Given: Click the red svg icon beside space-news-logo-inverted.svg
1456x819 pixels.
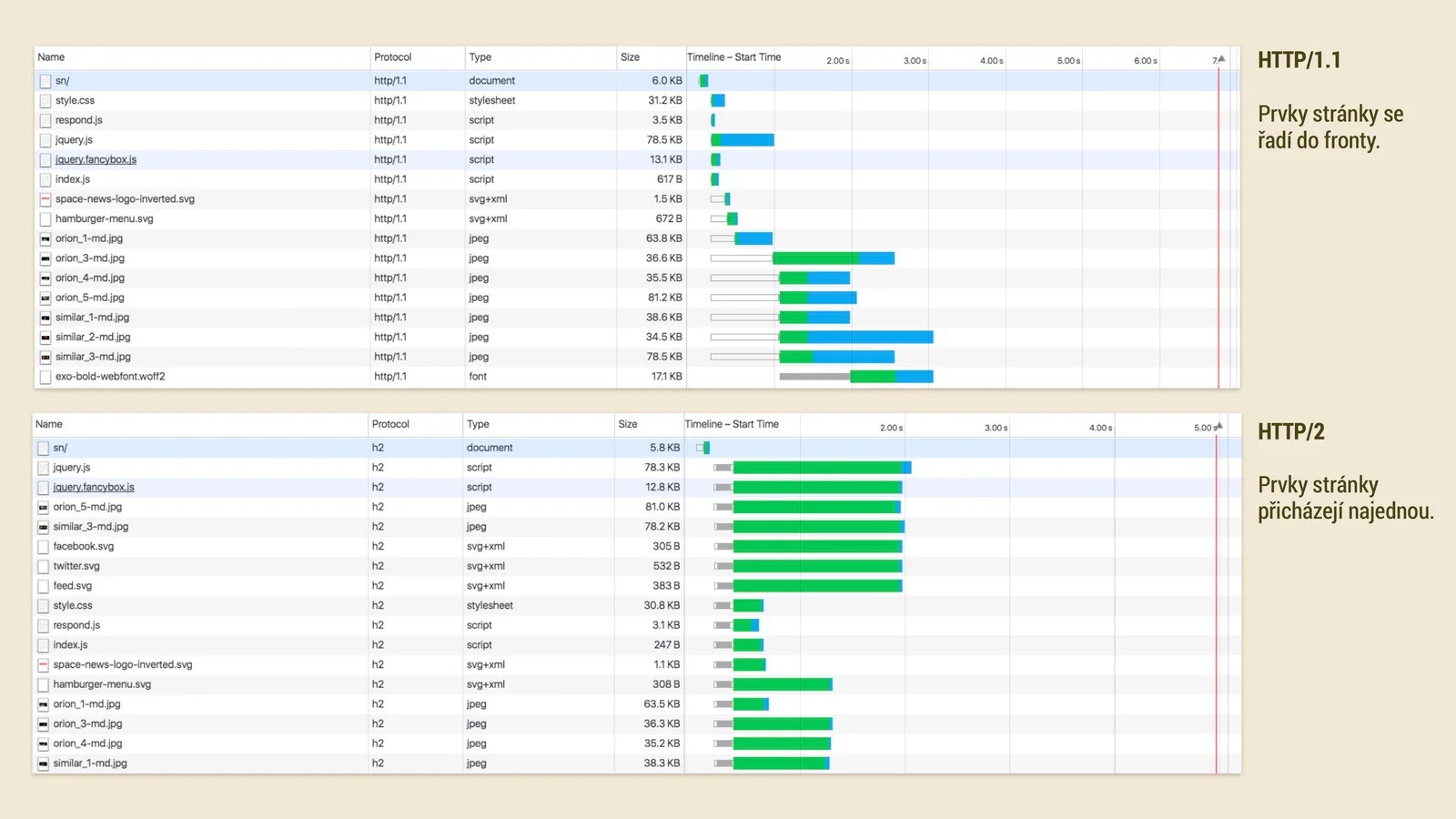Looking at the screenshot, I should pos(44,198).
